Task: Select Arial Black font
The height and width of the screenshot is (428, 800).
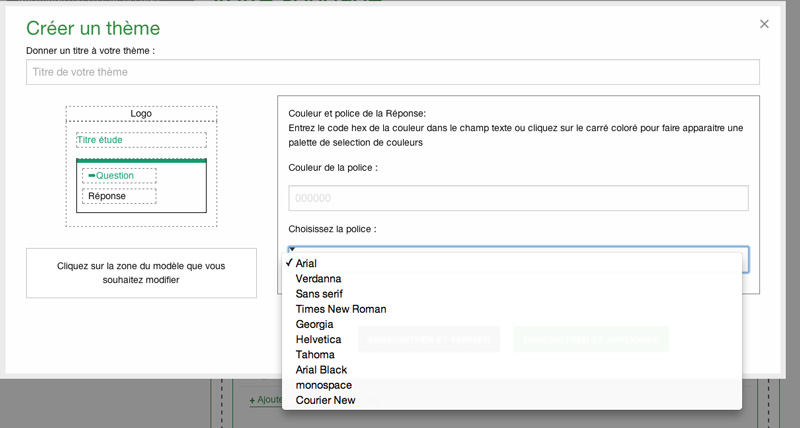Action: 321,370
